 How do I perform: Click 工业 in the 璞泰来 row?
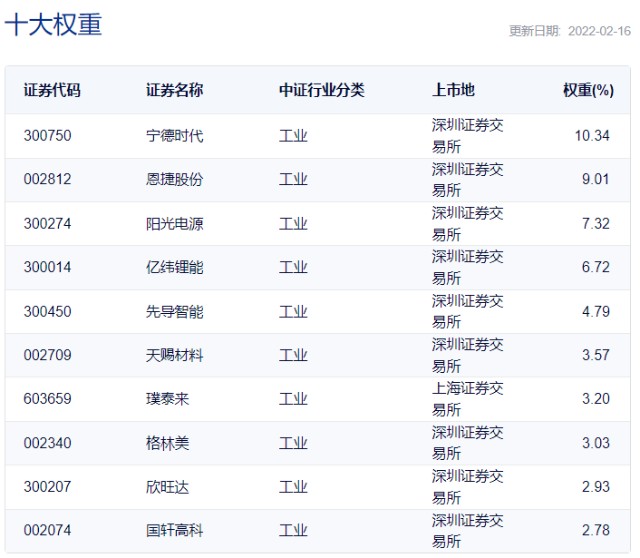[293, 399]
